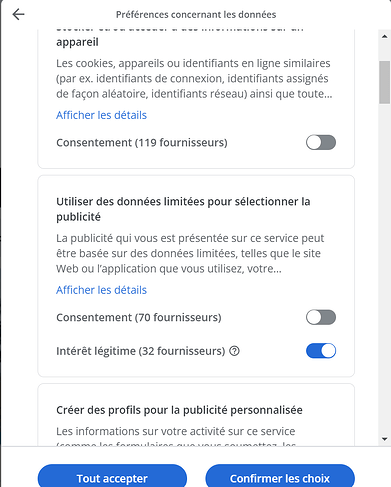Screen dimensions: 391x487
Task: Click the scrollbar down arrow
Action: point(384,439)
